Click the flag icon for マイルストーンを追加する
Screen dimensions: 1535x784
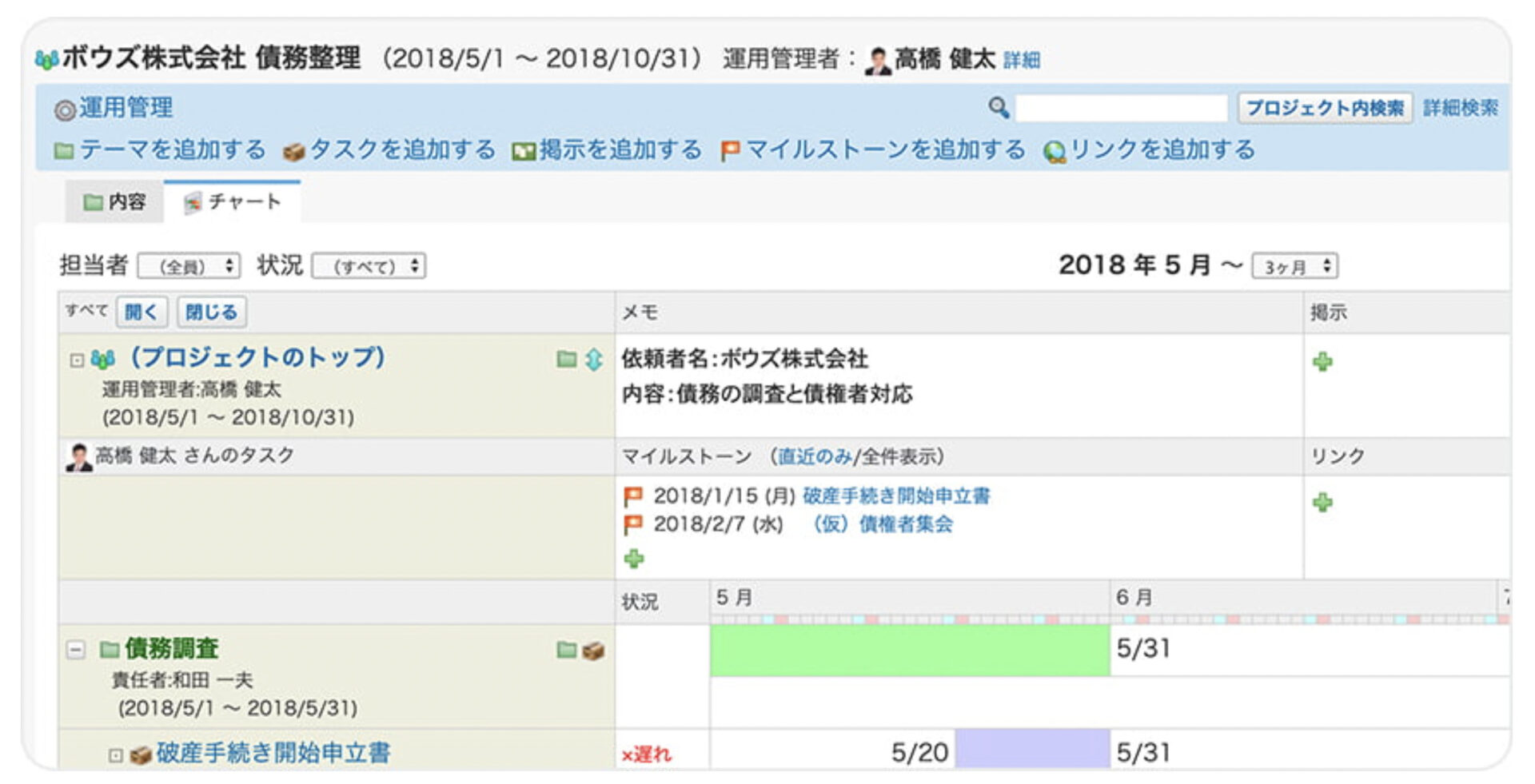click(730, 149)
